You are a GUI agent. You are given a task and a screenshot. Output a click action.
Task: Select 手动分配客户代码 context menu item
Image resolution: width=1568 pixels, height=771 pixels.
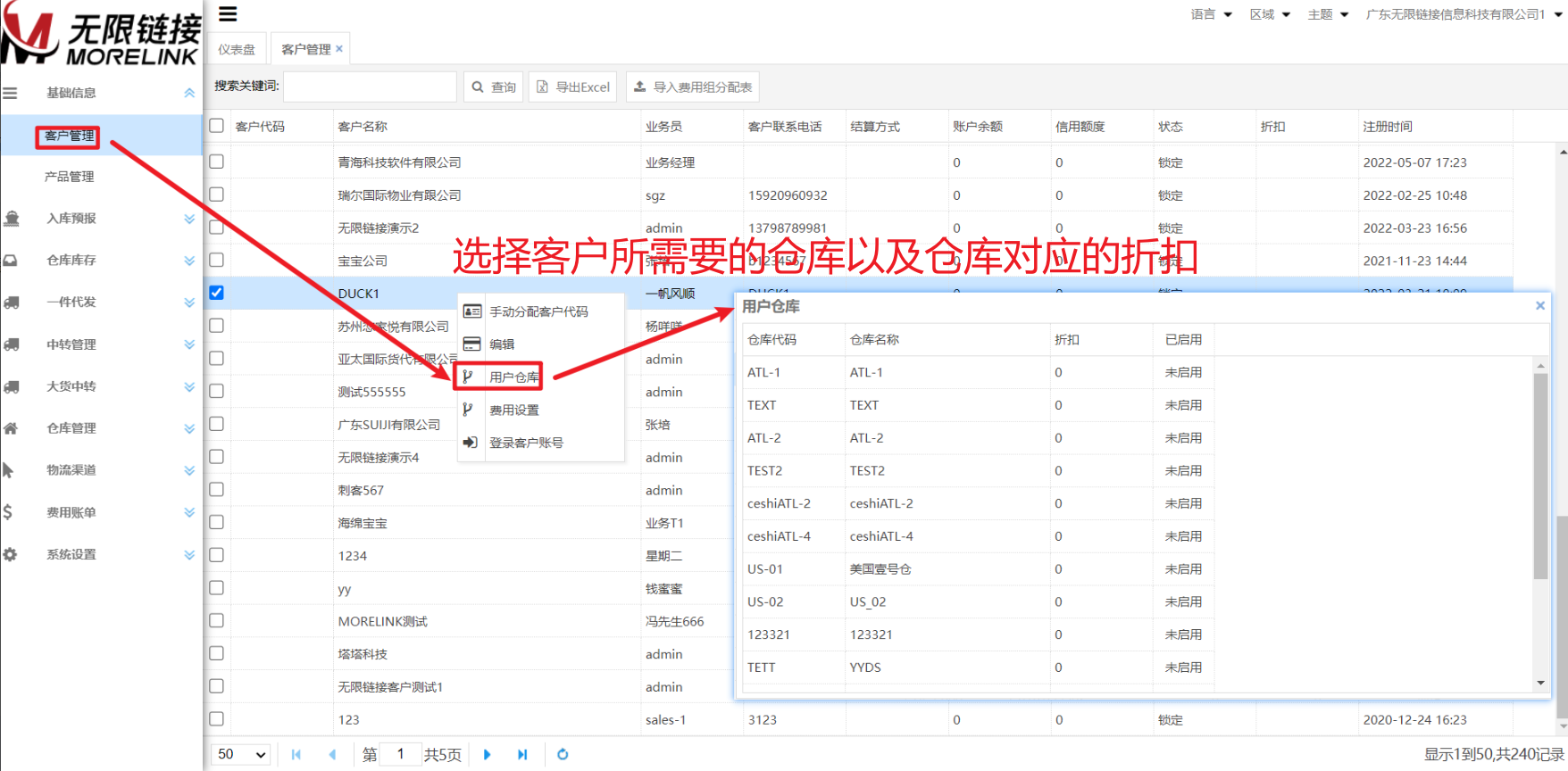click(539, 311)
